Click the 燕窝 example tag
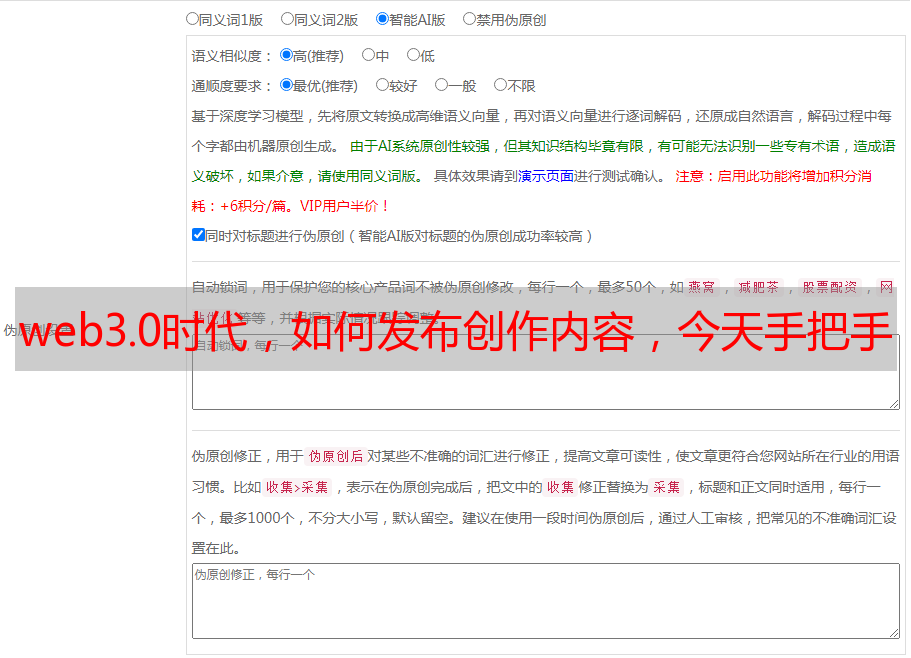Image resolution: width=911 pixels, height=658 pixels. (702, 287)
